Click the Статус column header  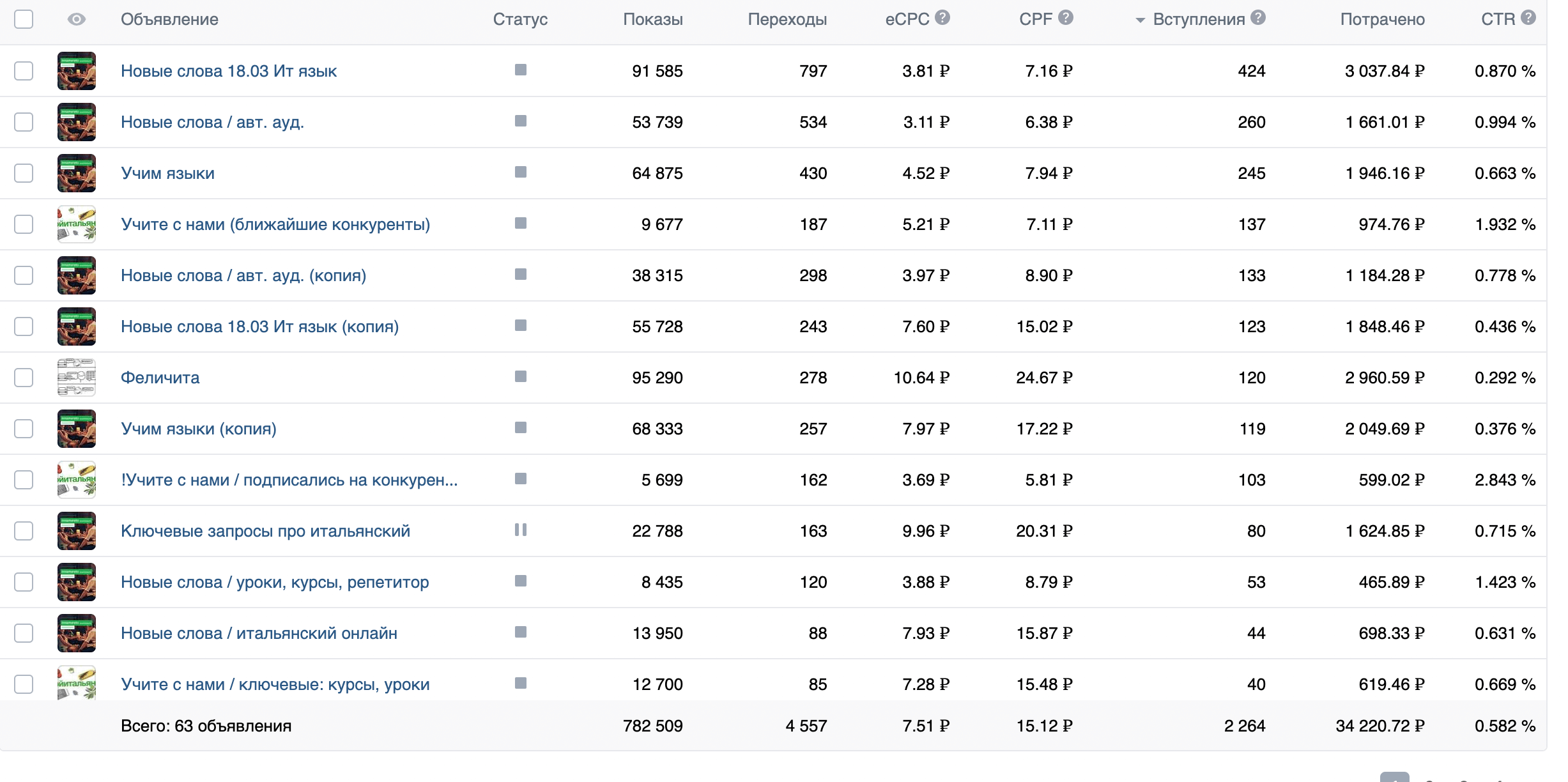point(520,19)
